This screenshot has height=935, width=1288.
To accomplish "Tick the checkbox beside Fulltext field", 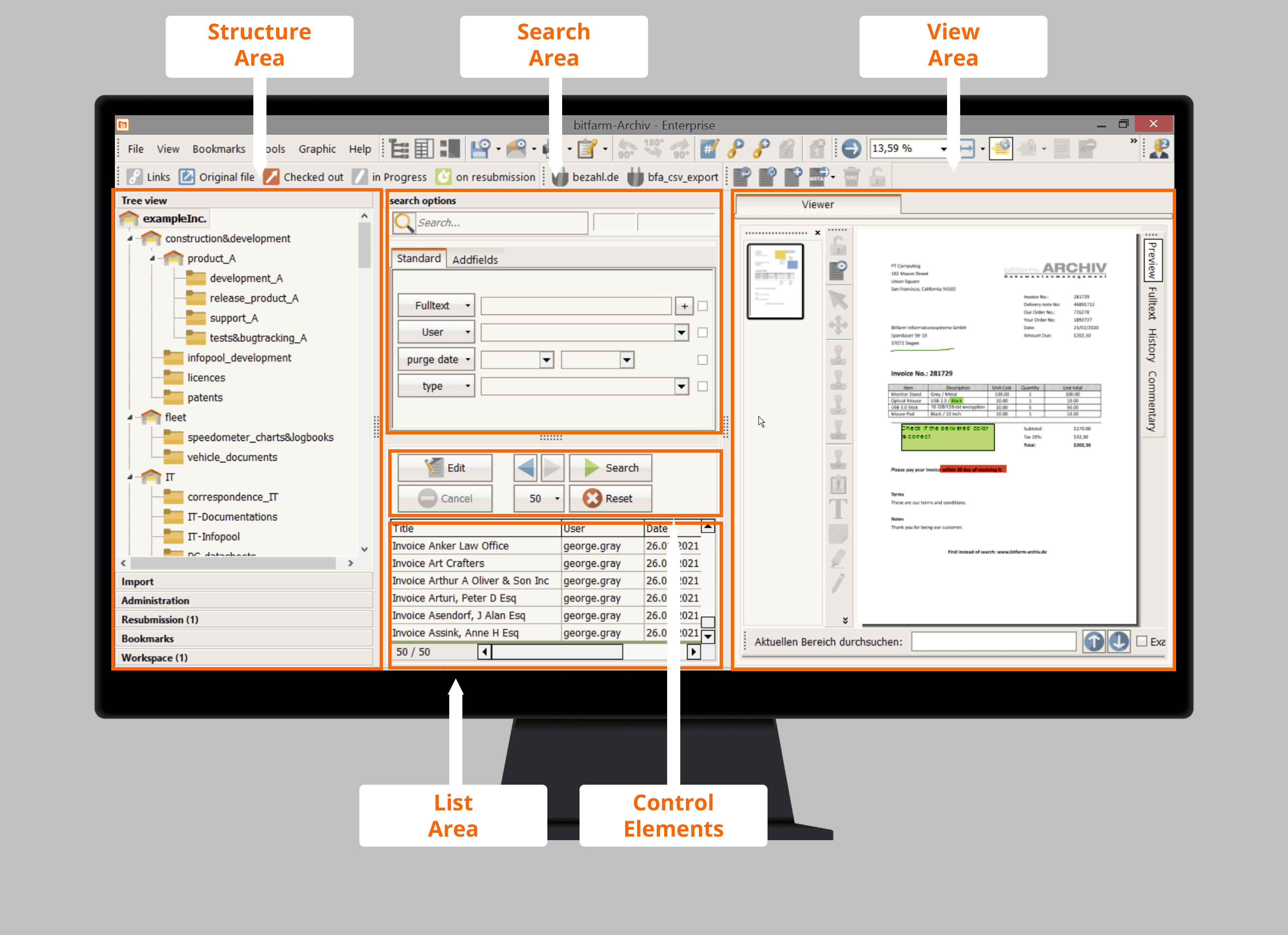I will [703, 306].
